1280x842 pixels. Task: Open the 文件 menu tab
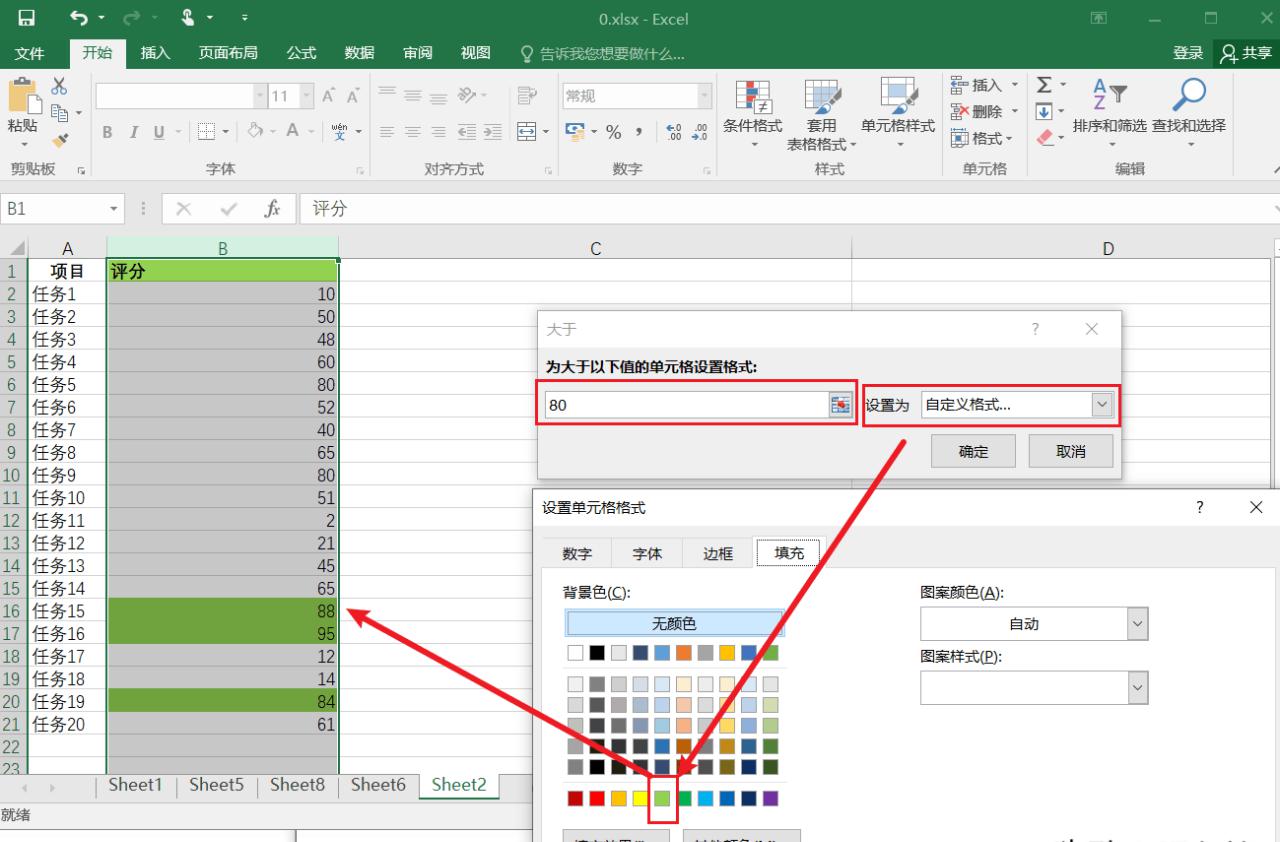point(29,53)
